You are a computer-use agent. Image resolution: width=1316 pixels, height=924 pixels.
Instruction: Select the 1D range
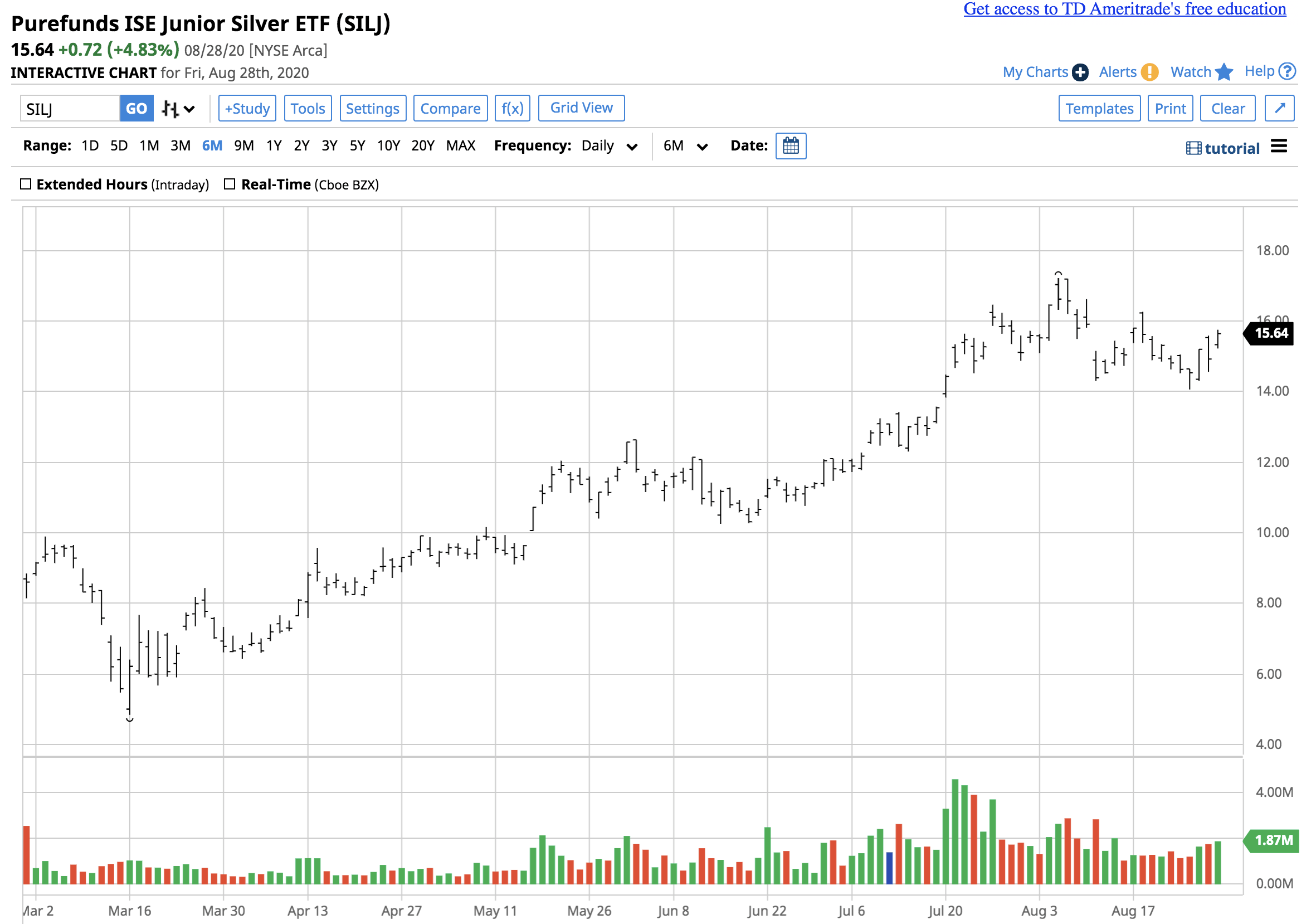[x=90, y=145]
